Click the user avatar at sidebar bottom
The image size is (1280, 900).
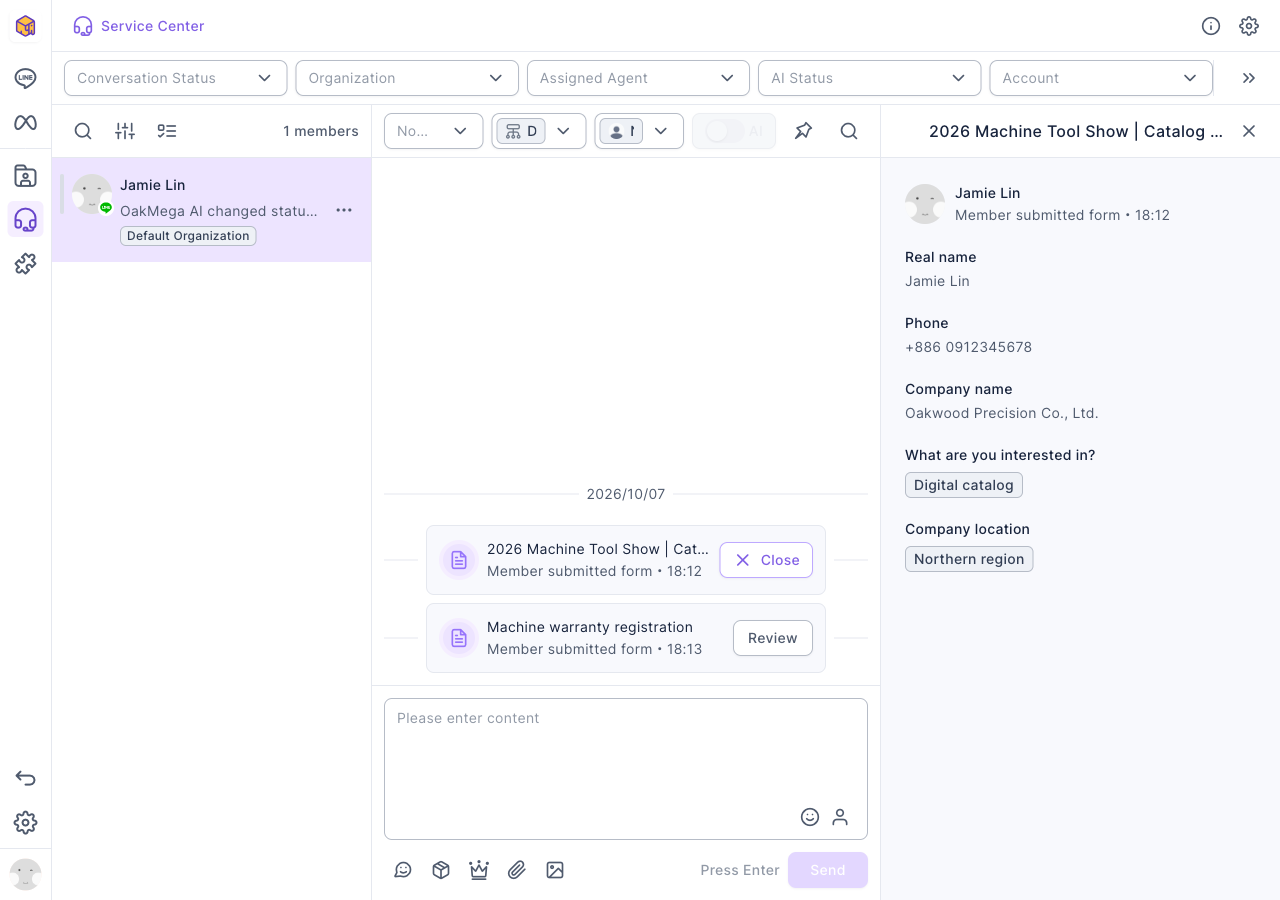coord(25,875)
